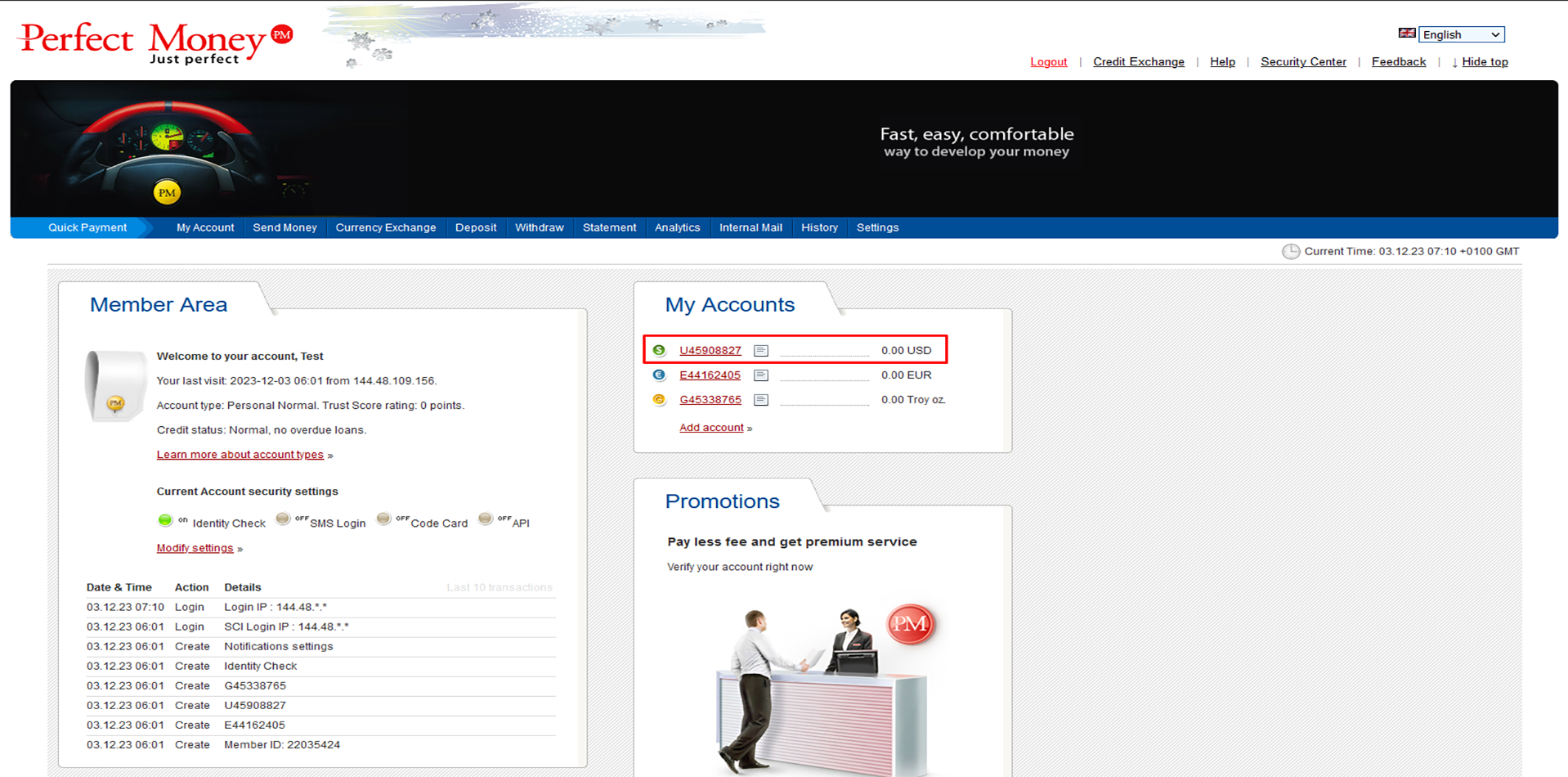Toggle the SMS Login status indicator
This screenshot has width=1568, height=777.
283,519
